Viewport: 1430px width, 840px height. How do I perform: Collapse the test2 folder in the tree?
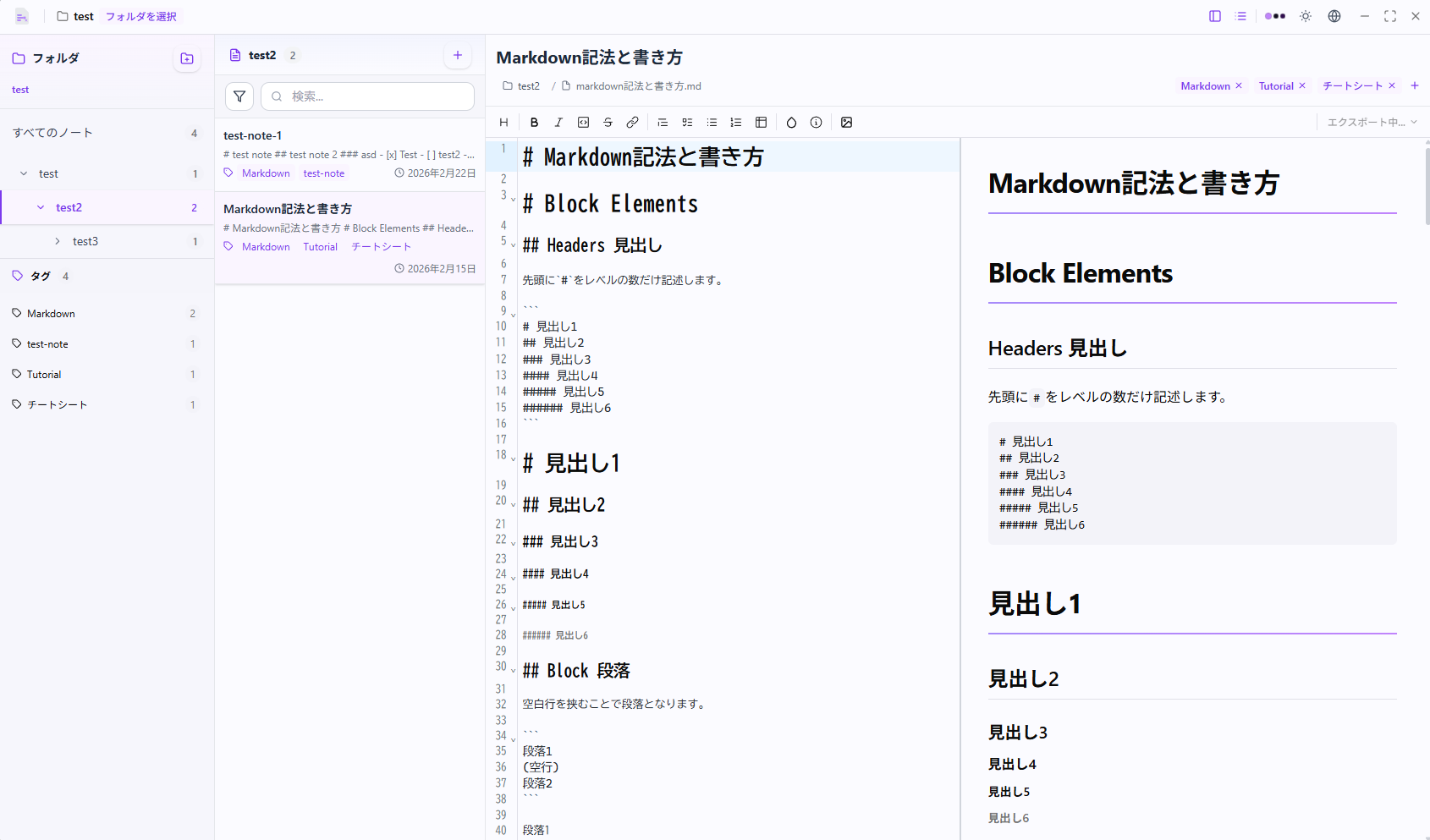(40, 207)
